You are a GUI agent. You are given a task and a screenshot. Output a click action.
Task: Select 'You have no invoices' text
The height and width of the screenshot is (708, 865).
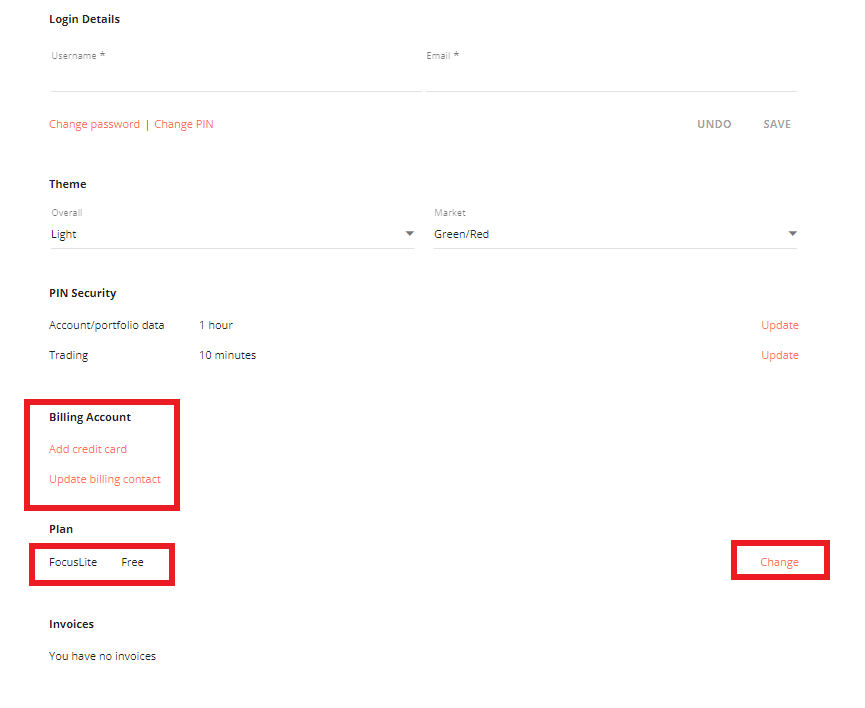(103, 656)
